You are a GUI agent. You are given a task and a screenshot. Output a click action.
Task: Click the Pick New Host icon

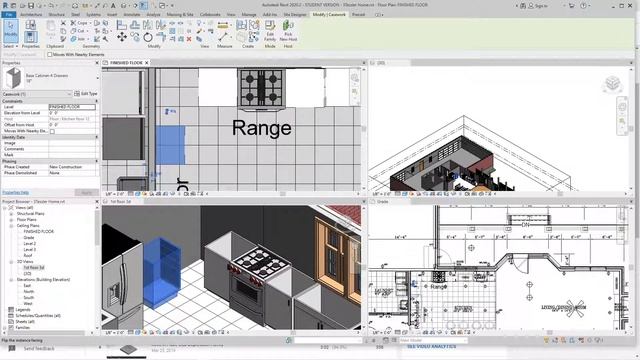tap(288, 30)
